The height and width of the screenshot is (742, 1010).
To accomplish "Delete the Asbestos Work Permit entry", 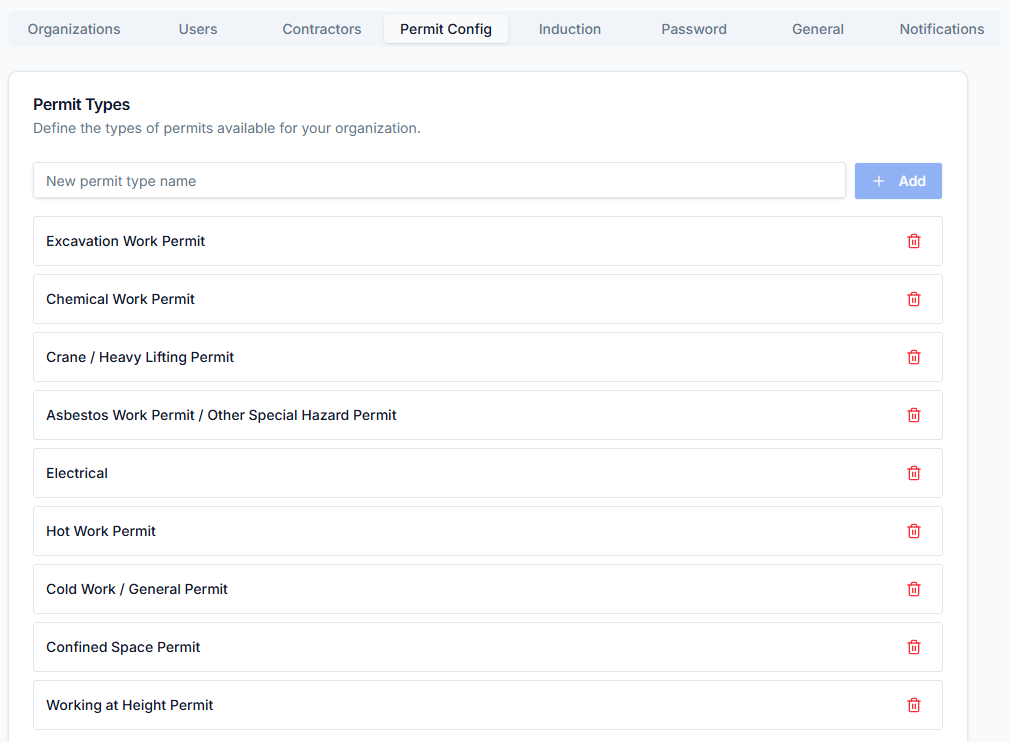I will (x=913, y=415).
